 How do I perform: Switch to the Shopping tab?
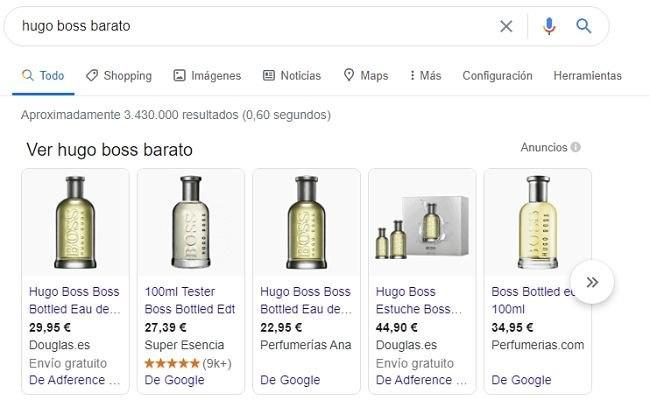tap(119, 75)
